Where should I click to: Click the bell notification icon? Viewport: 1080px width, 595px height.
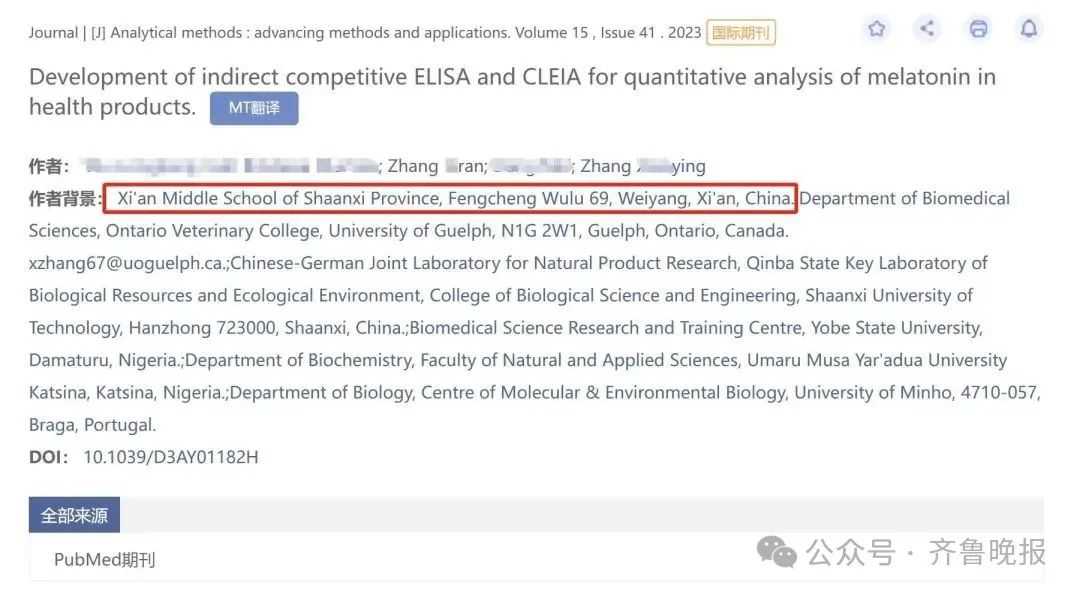click(1029, 29)
